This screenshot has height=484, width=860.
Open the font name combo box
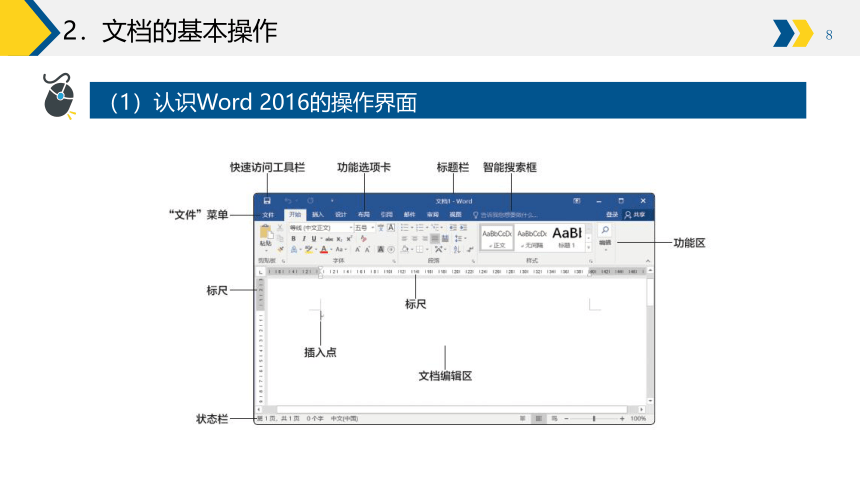pyautogui.click(x=321, y=228)
